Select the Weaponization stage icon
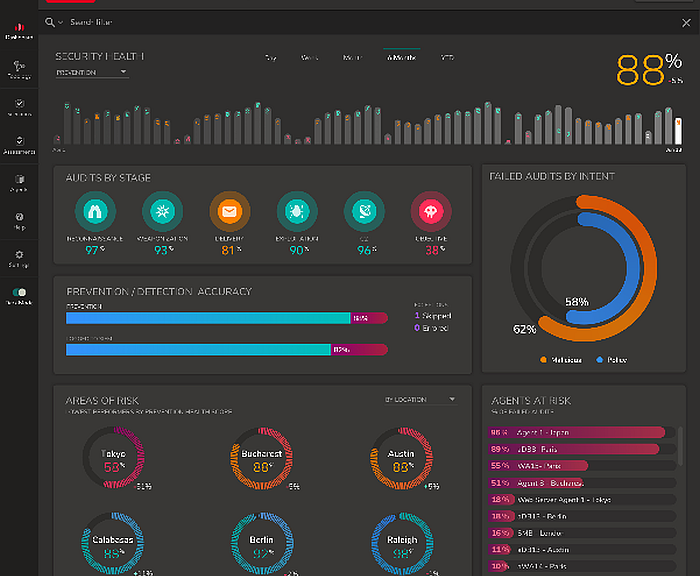 pos(161,211)
